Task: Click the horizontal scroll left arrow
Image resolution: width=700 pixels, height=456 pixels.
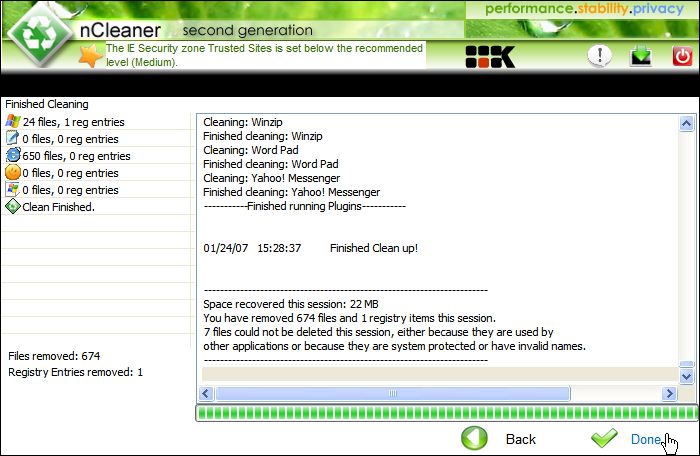Action: (206, 393)
